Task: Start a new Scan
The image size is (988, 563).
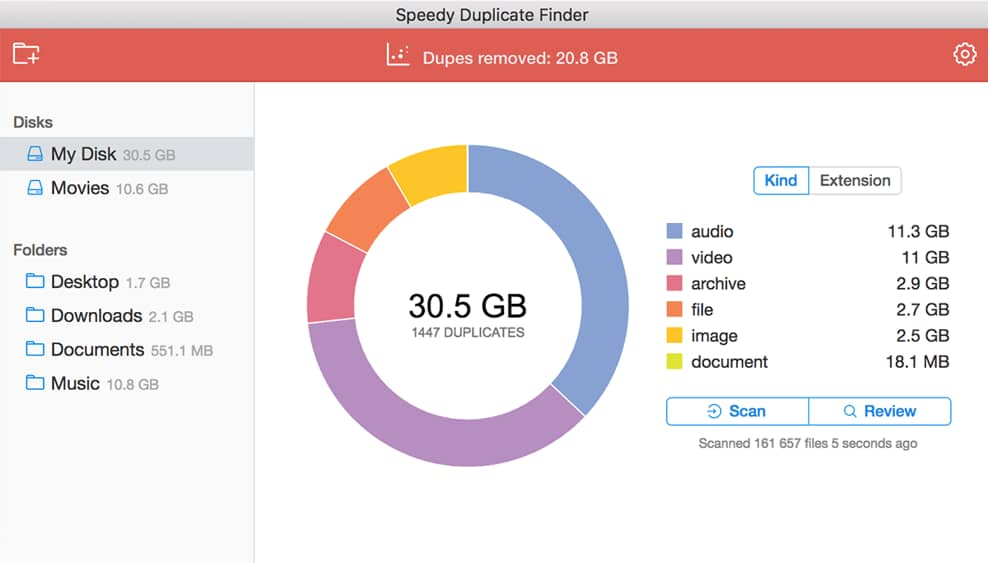Action: tap(737, 411)
